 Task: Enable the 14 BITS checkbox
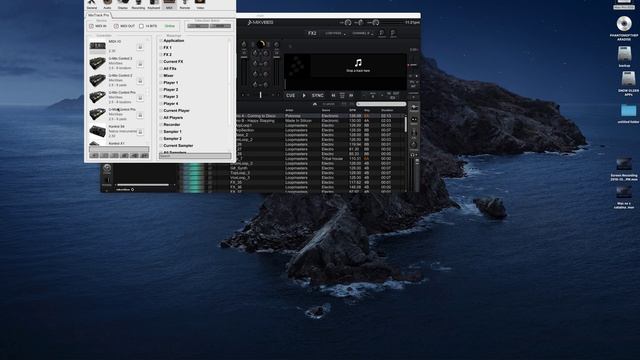pyautogui.click(x=141, y=26)
